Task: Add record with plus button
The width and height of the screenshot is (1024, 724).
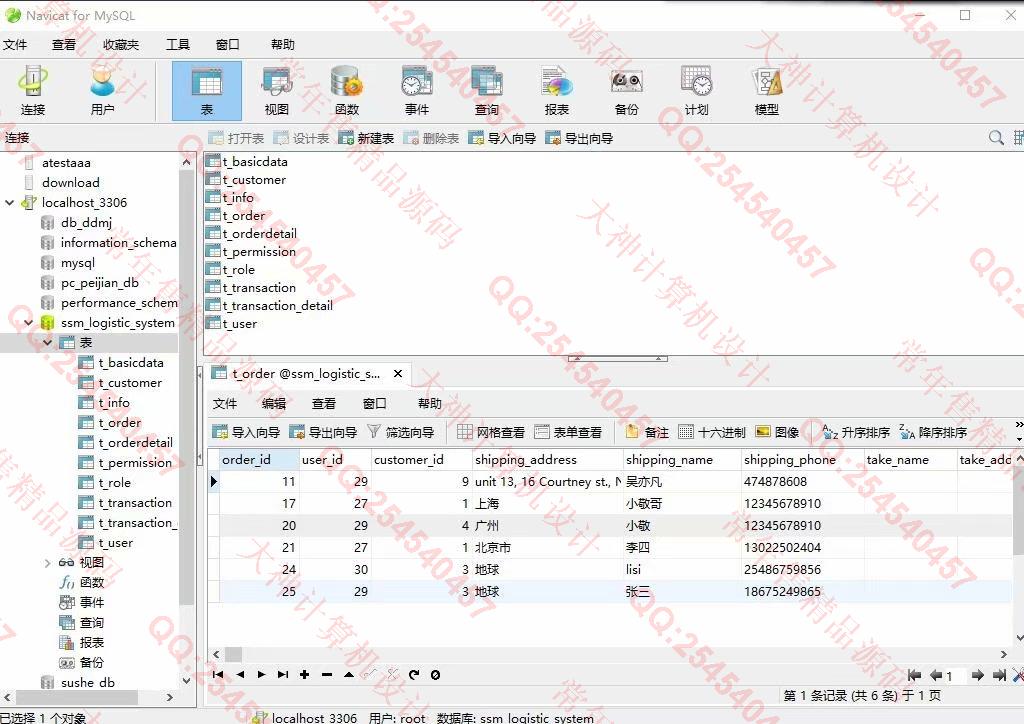Action: (304, 674)
